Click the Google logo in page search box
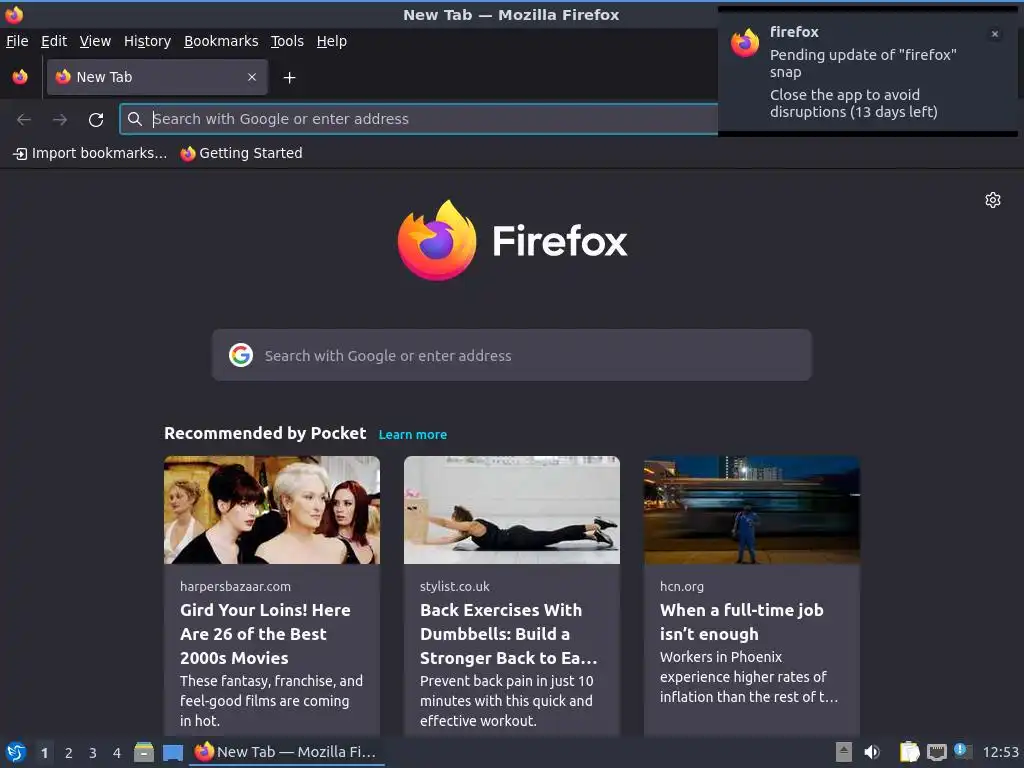The height and width of the screenshot is (768, 1024). pos(241,355)
